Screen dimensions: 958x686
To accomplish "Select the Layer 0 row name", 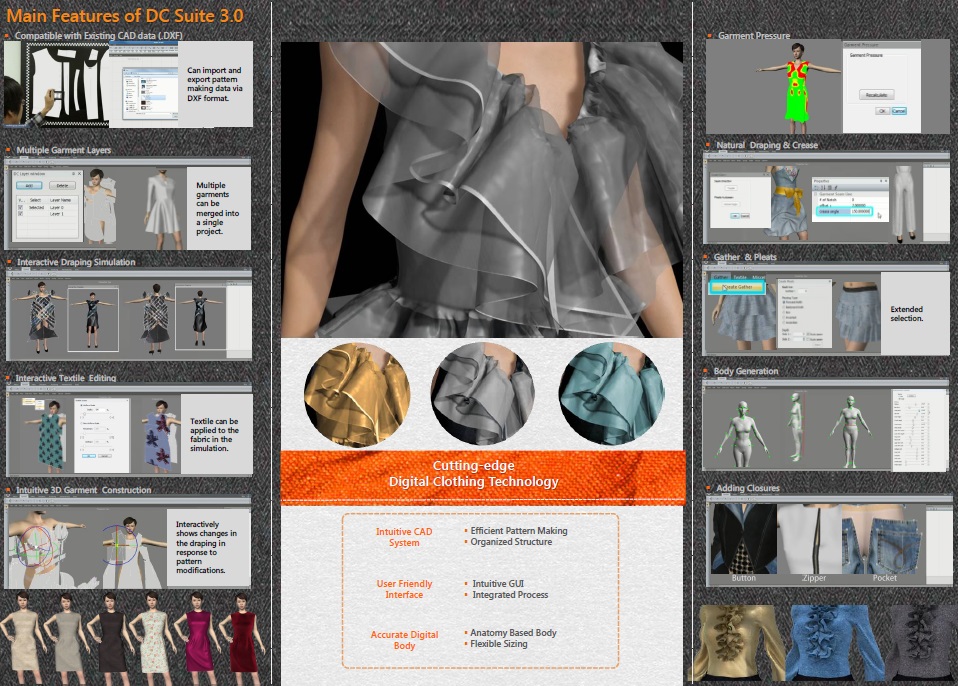I will coord(56,208).
